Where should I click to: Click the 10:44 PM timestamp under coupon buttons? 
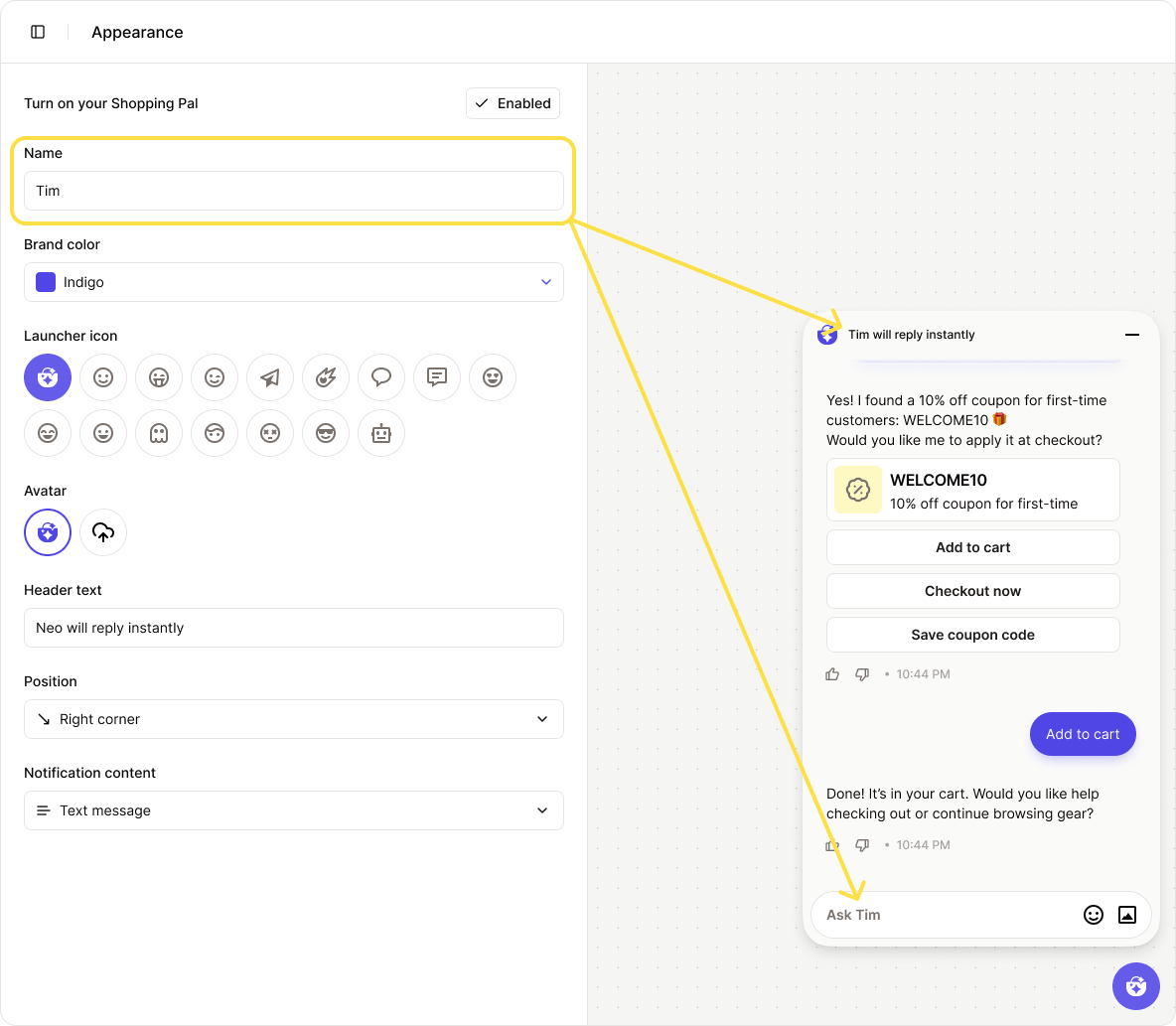[x=924, y=674]
